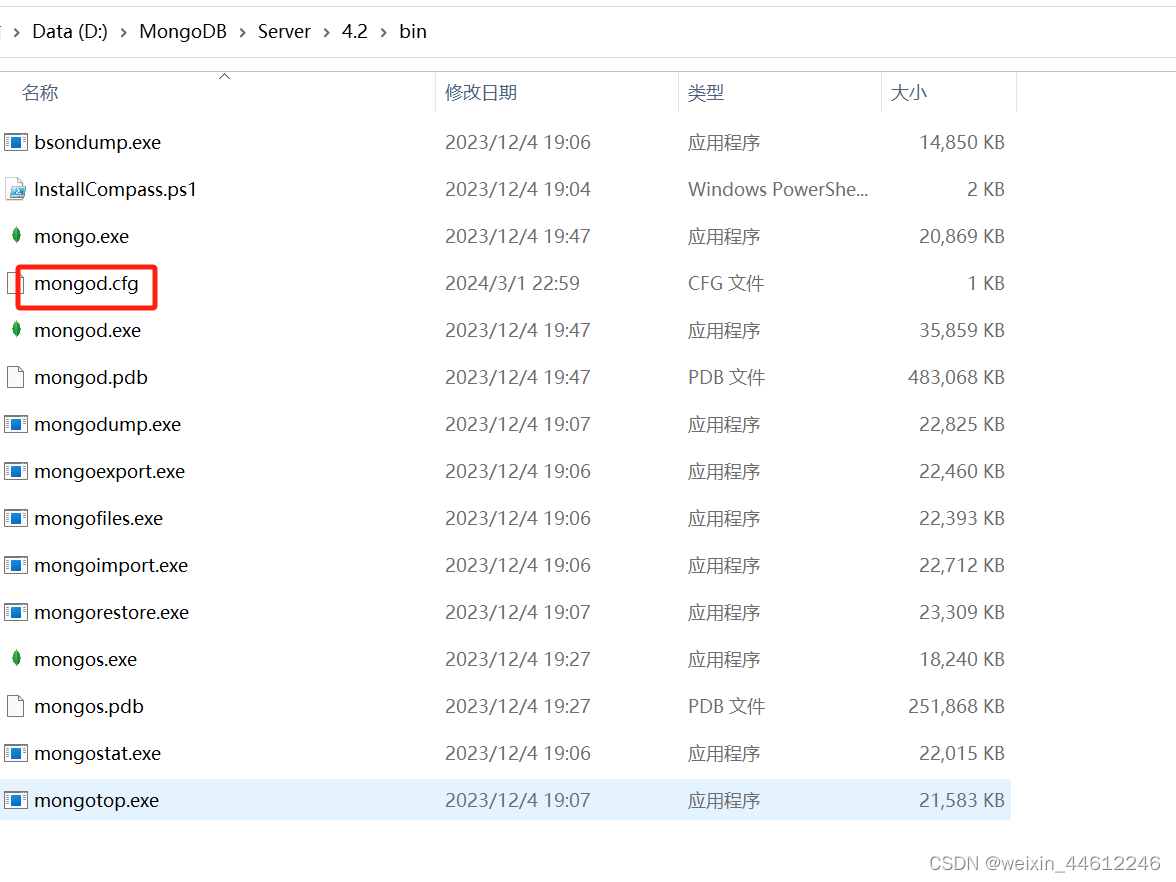Expand the chevron after Data (D:)

click(x=124, y=32)
